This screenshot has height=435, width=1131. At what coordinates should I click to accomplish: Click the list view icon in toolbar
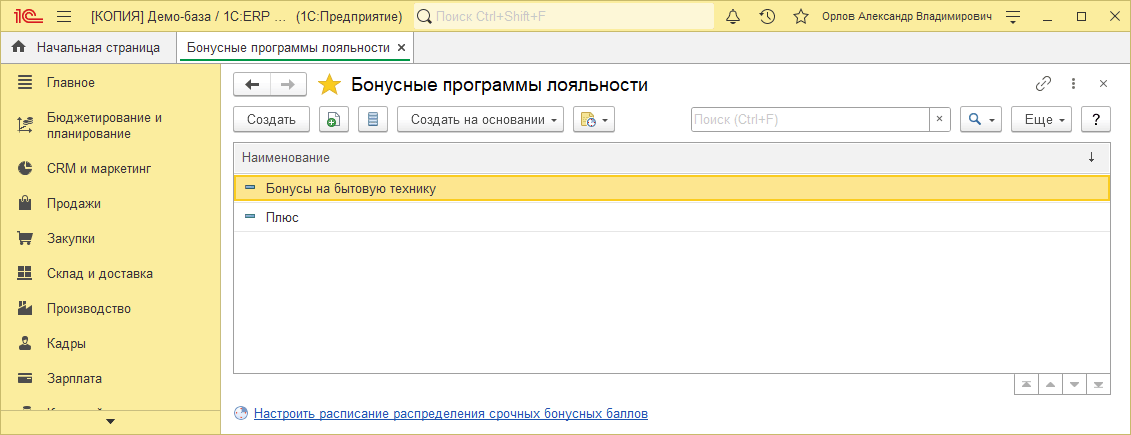[373, 120]
